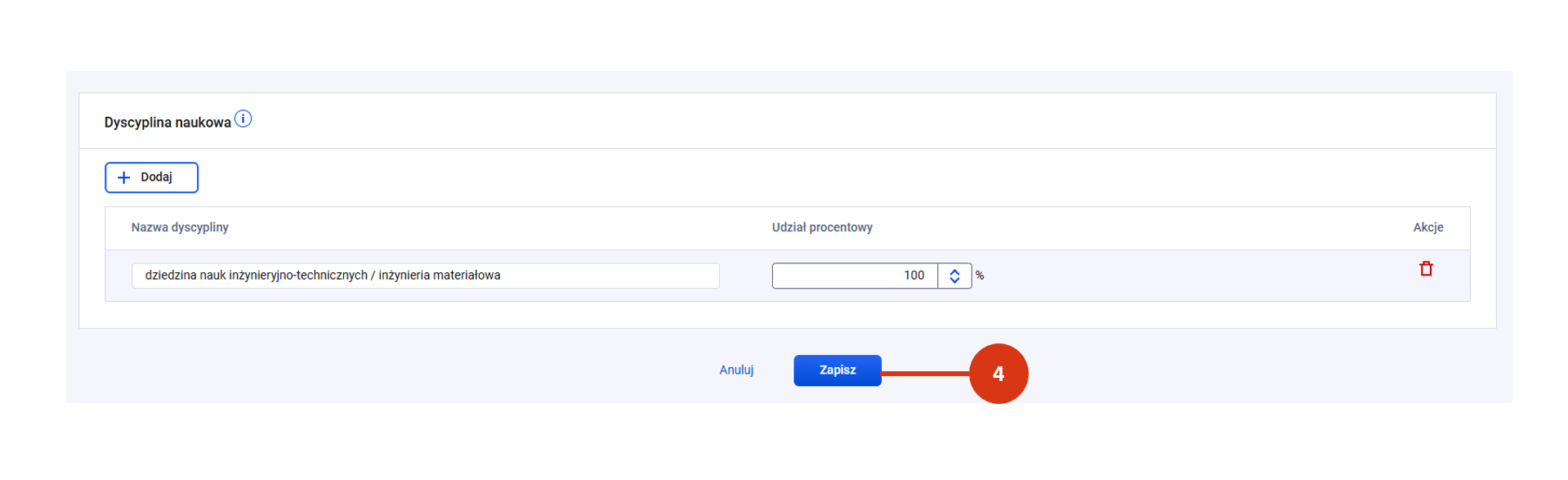The width and height of the screenshot is (1568, 480).
Task: Click the red line connecting Zapisz to marker
Action: click(925, 374)
